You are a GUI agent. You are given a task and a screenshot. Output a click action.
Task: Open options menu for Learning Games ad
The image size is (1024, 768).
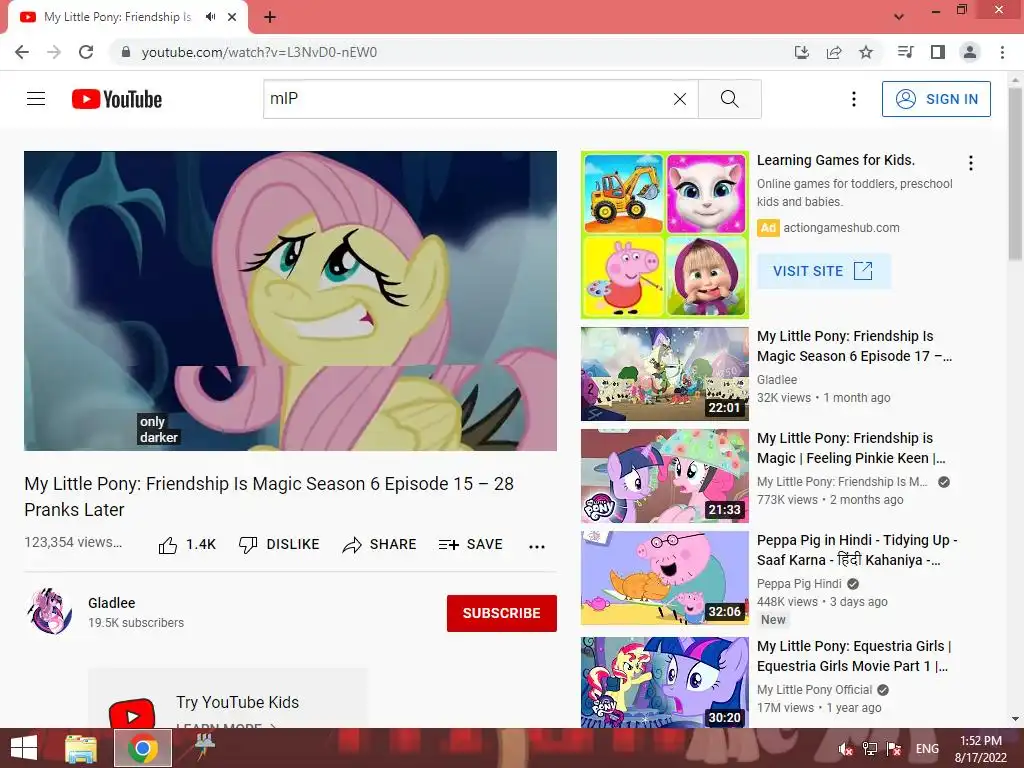971,163
